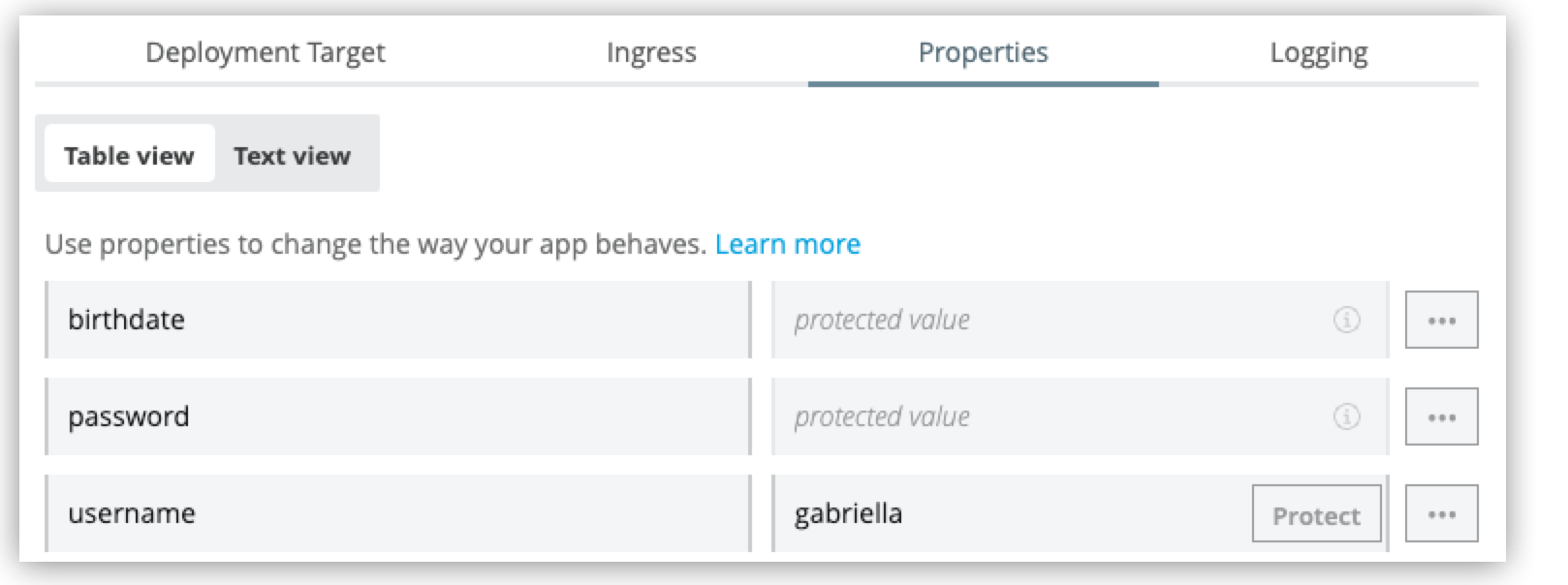1568x585 pixels.
Task: Open the birthdate info tooltip icon
Action: [1347, 320]
